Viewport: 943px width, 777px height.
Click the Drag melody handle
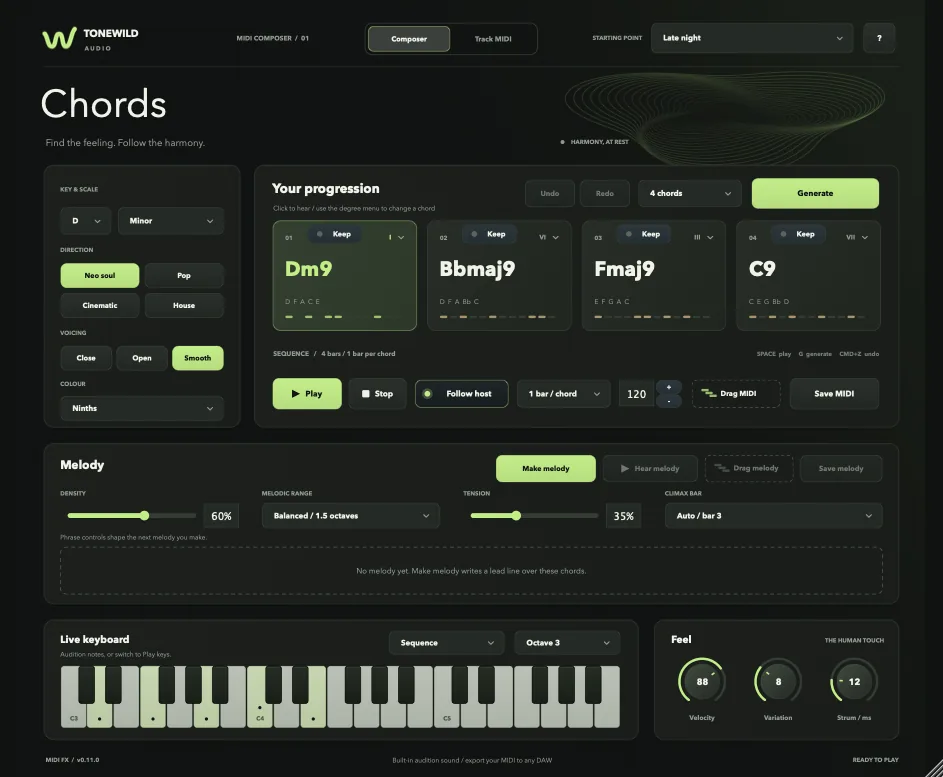pyautogui.click(x=749, y=468)
